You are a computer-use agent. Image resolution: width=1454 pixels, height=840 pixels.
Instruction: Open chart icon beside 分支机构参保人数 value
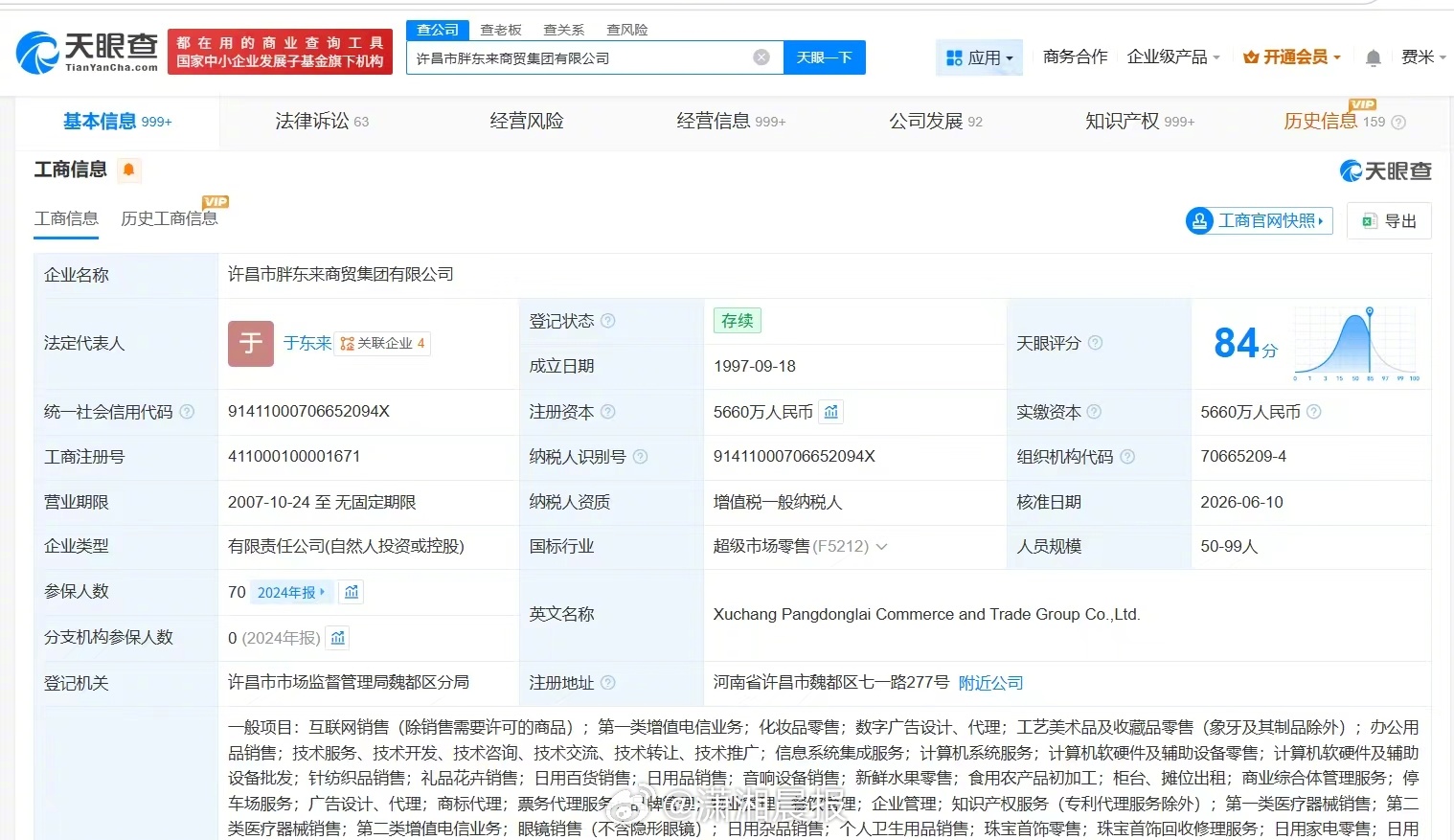(x=338, y=637)
